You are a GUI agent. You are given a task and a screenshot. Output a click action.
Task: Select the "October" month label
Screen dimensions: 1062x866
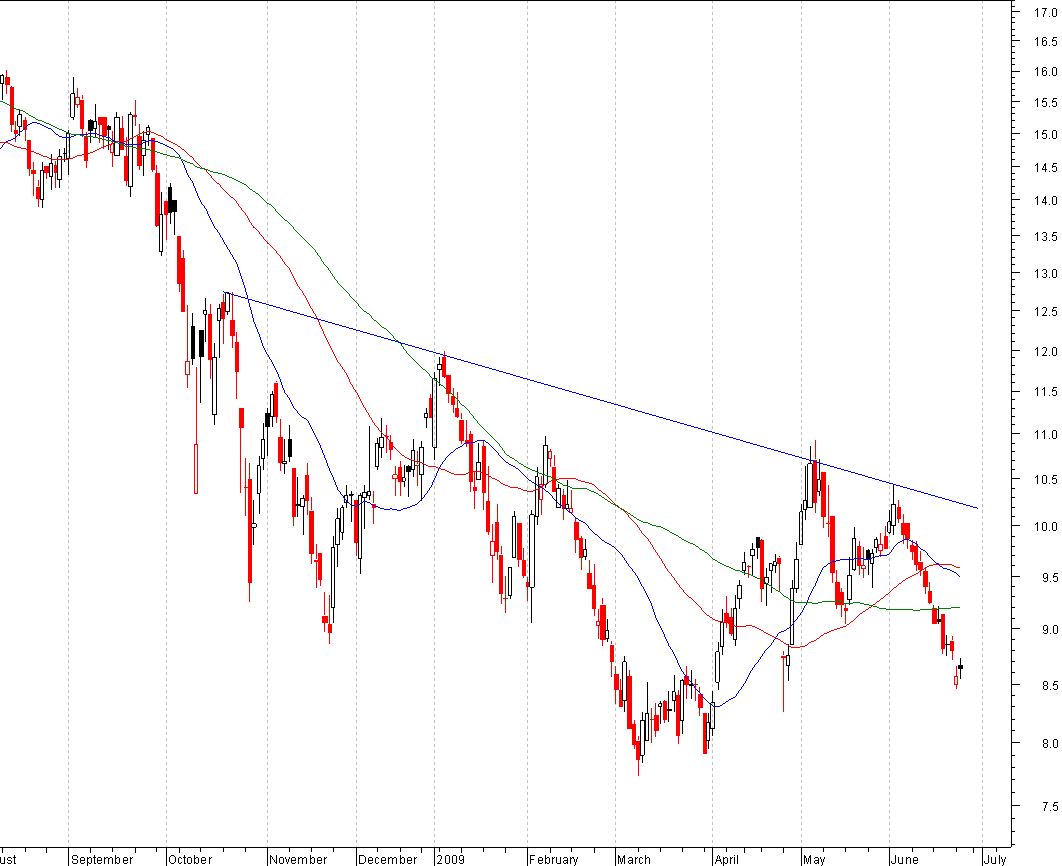(190, 859)
